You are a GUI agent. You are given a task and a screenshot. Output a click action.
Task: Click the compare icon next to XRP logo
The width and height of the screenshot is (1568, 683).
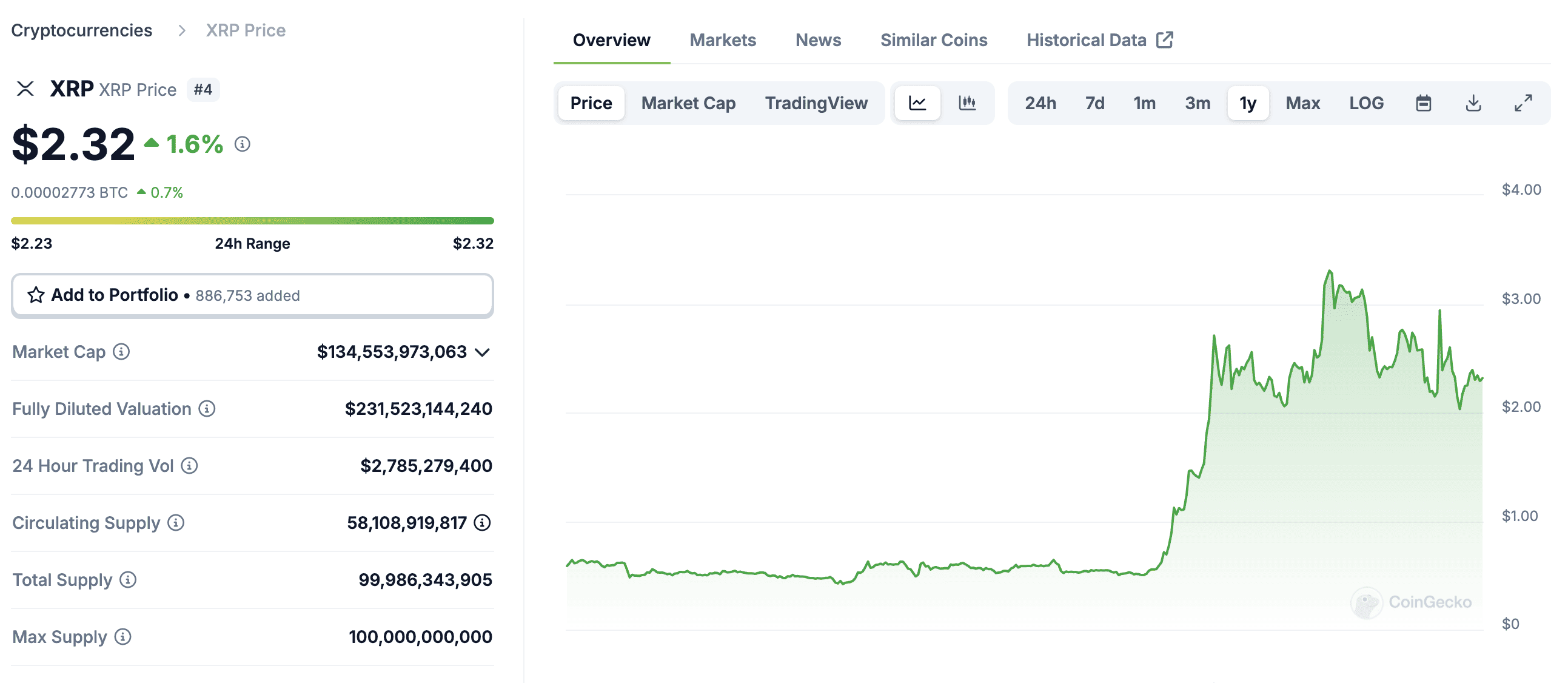pyautogui.click(x=25, y=89)
